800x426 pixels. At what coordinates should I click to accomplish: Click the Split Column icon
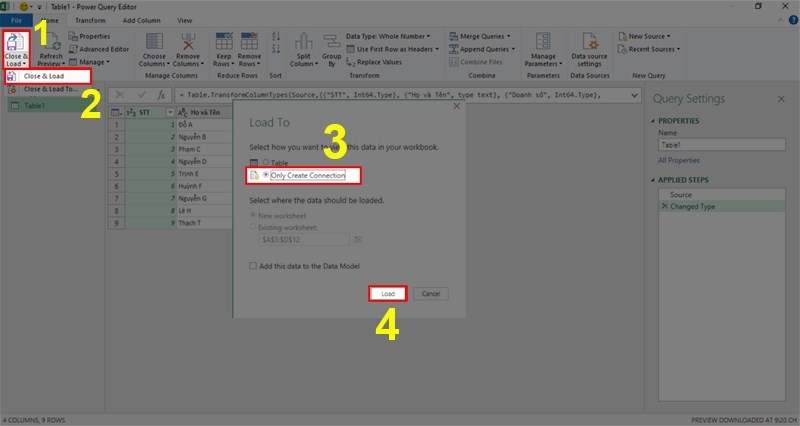click(304, 42)
